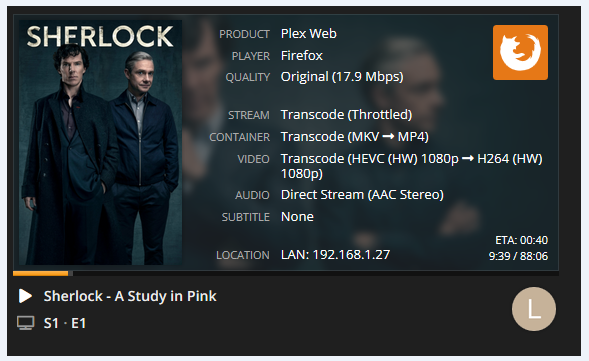
Task: Click the Original (17.9 Mbps) quality value
Action: (342, 77)
